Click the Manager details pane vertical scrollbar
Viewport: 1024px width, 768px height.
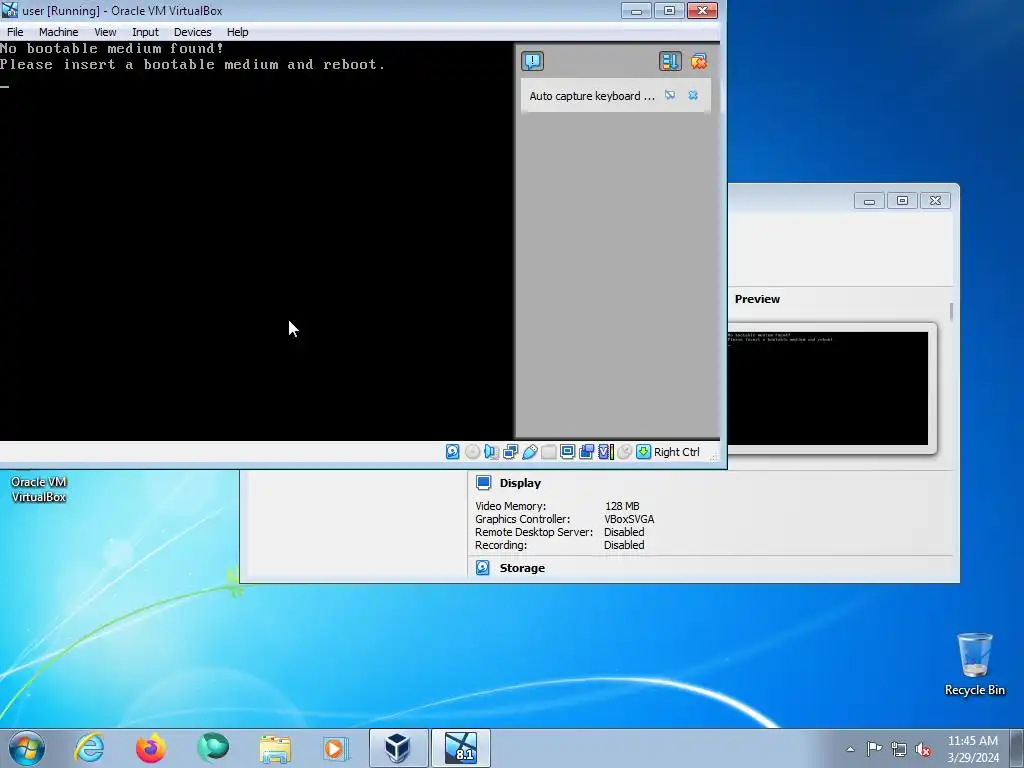click(951, 312)
